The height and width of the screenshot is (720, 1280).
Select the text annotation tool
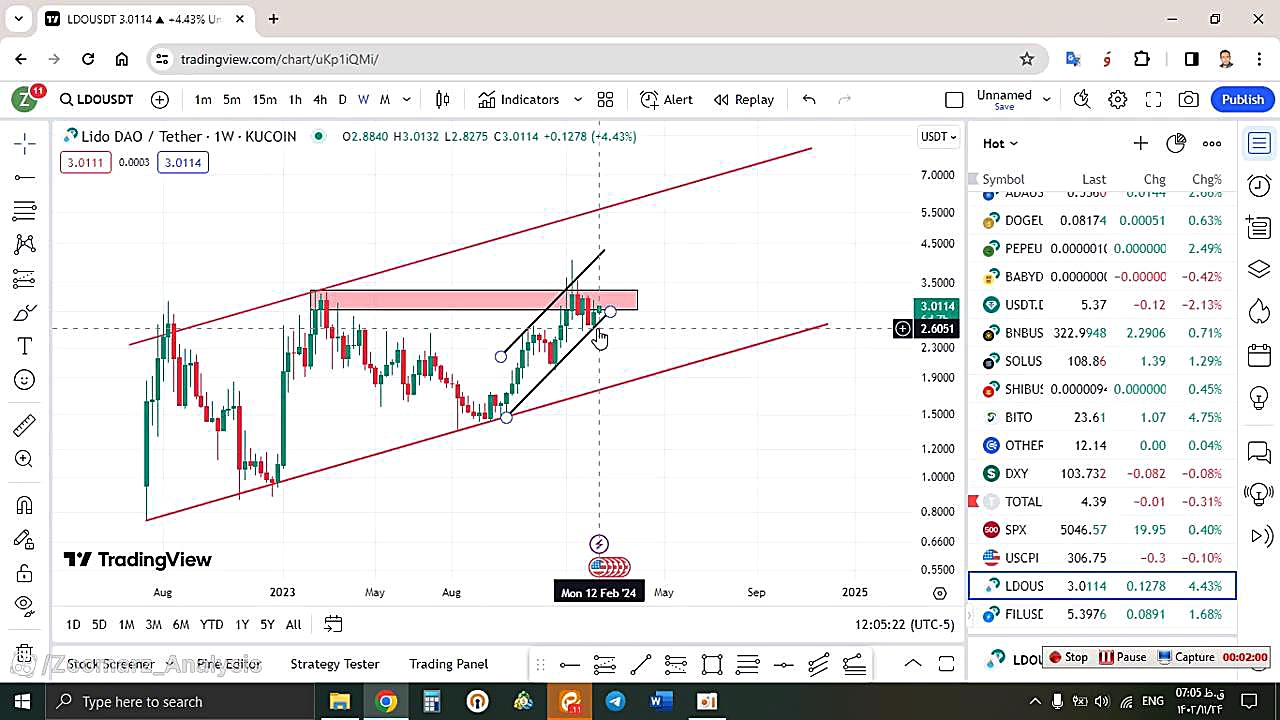pyautogui.click(x=25, y=346)
